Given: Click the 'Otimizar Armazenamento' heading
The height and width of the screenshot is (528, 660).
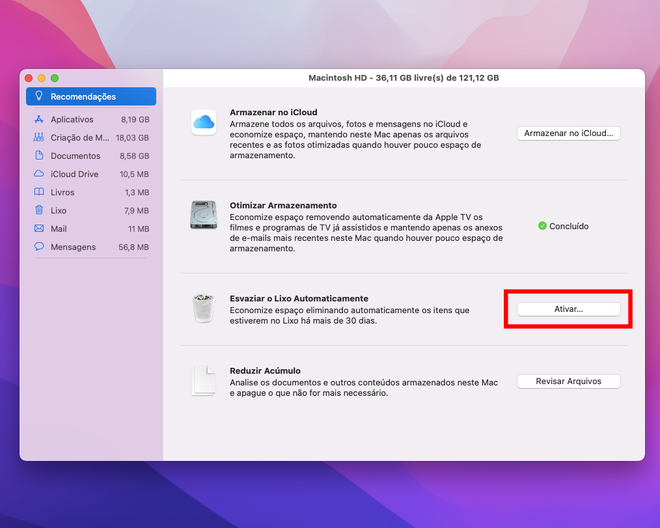Looking at the screenshot, I should point(283,205).
